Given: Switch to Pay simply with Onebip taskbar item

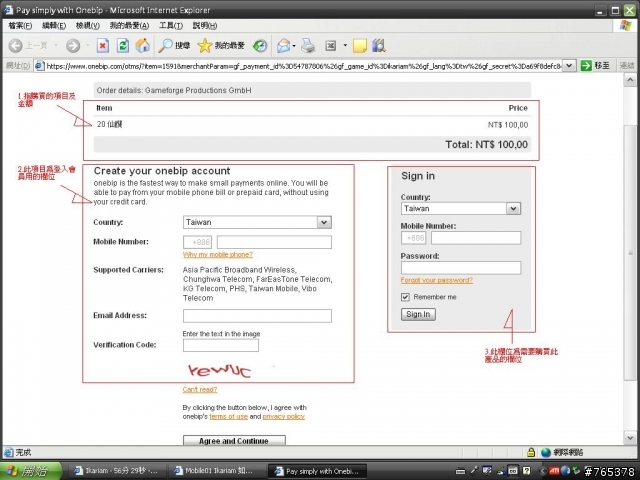Looking at the screenshot, I should point(317,471).
